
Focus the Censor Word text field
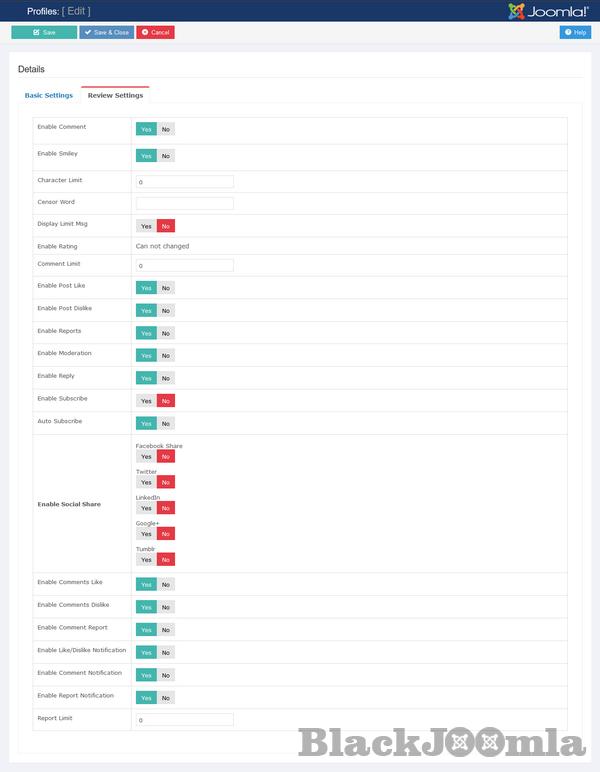185,203
